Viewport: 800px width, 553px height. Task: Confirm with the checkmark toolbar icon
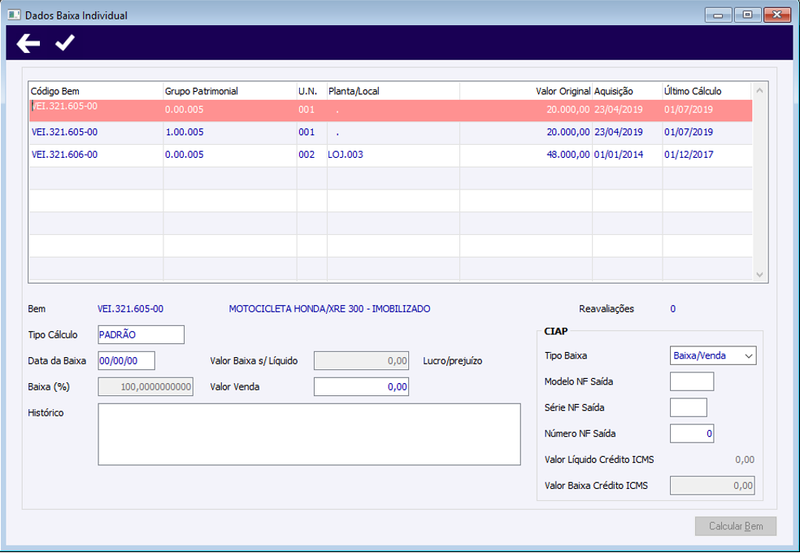65,43
